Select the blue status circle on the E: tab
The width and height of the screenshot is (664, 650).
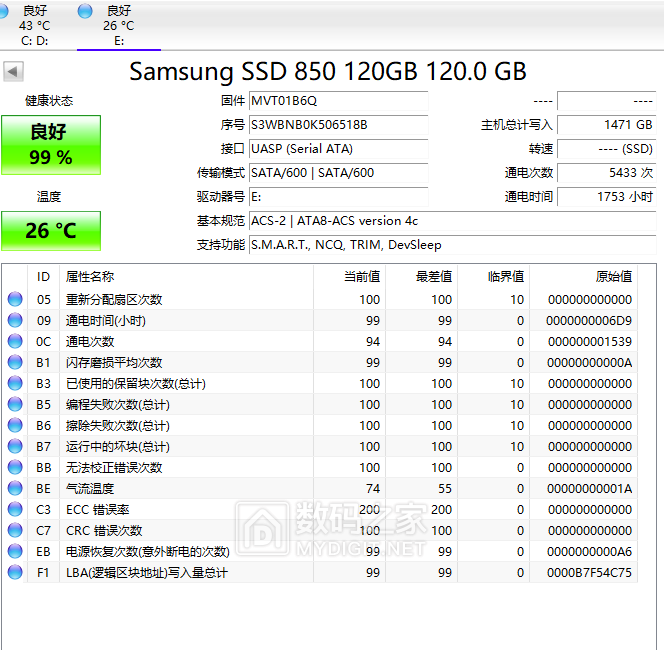85,11
